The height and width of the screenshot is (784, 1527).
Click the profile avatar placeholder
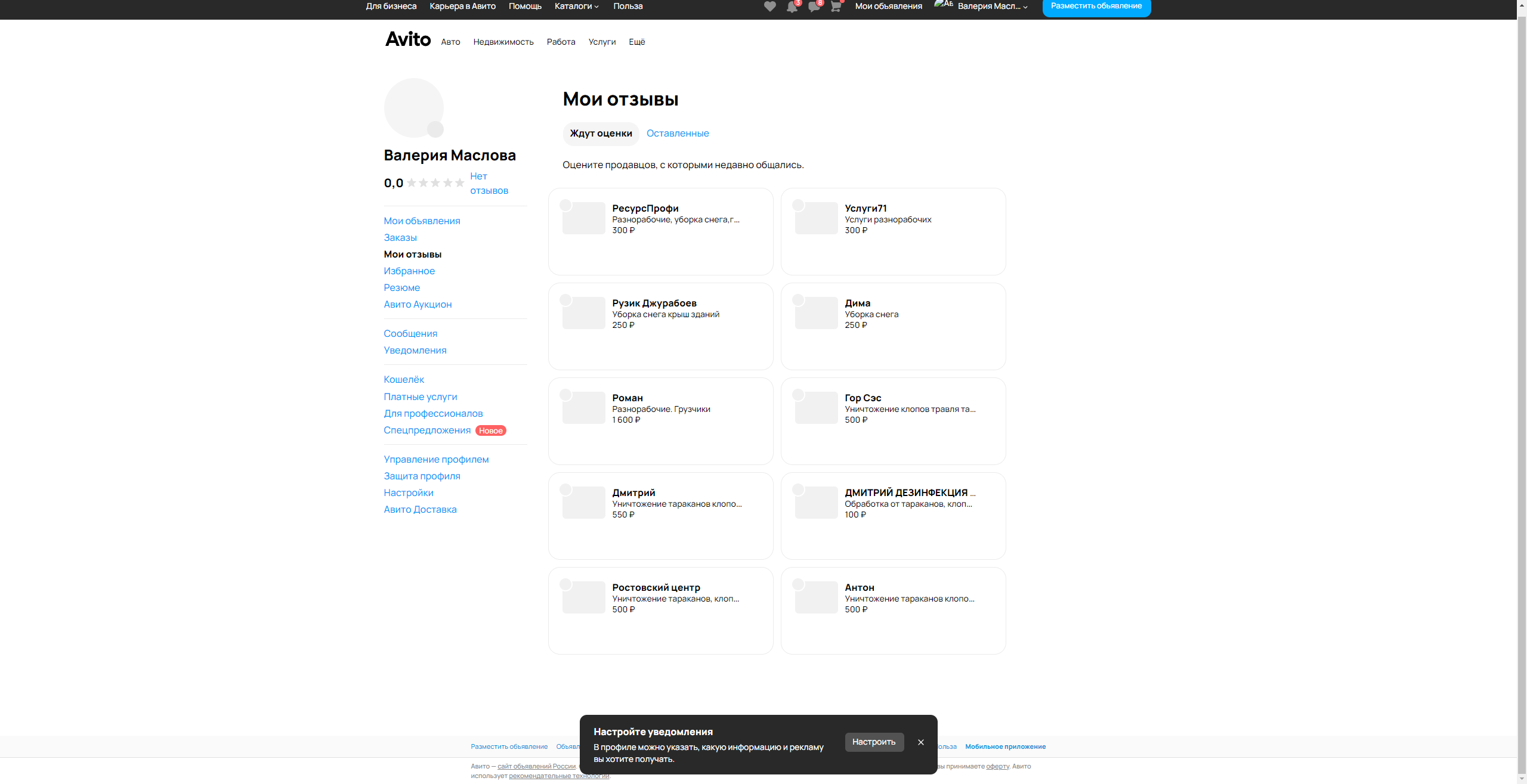pyautogui.click(x=413, y=108)
